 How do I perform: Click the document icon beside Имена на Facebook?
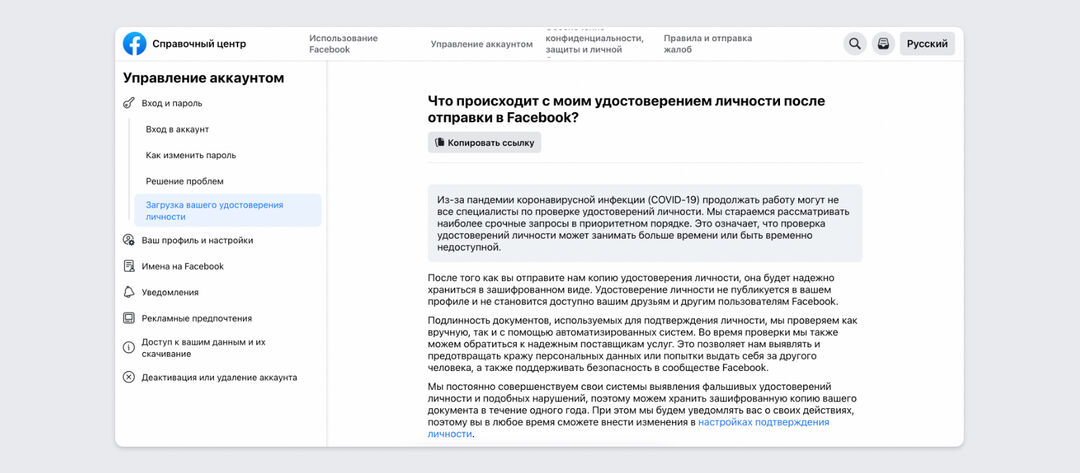point(129,266)
